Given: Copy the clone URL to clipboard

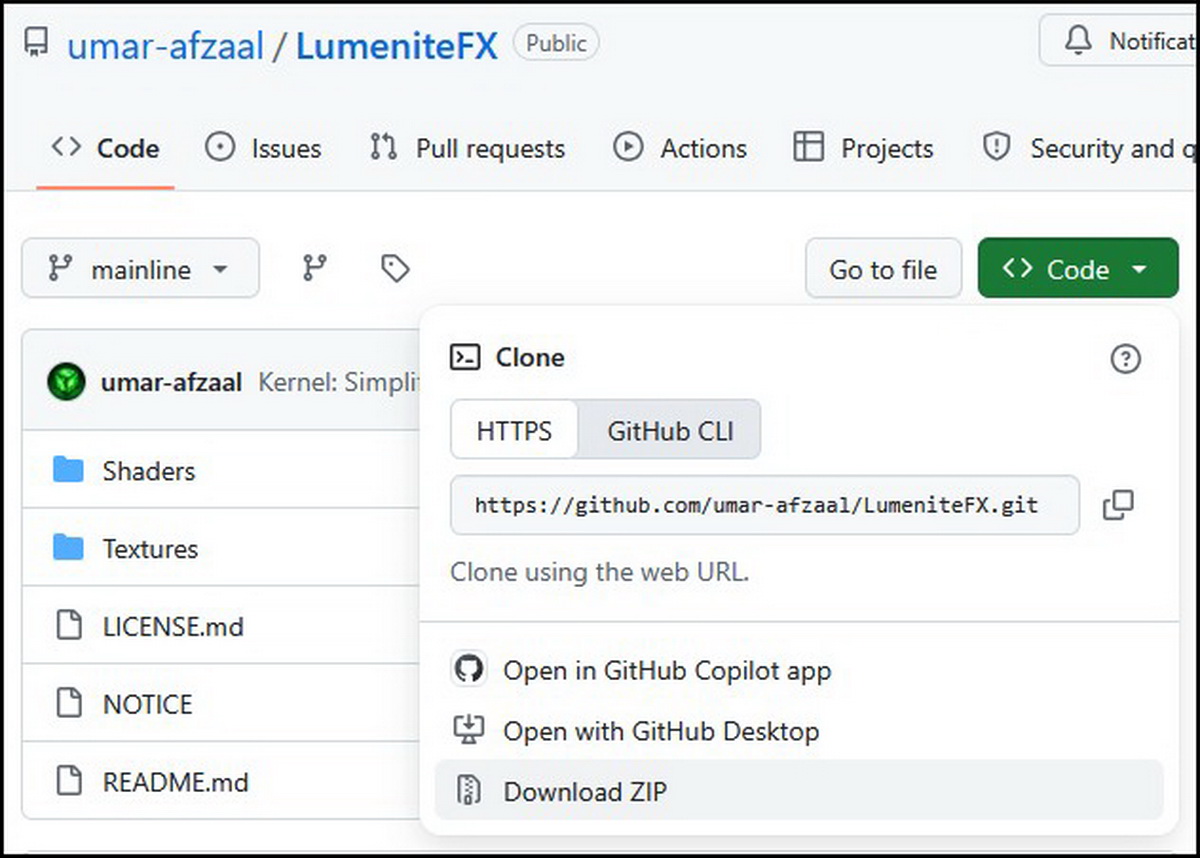Looking at the screenshot, I should point(1118,505).
